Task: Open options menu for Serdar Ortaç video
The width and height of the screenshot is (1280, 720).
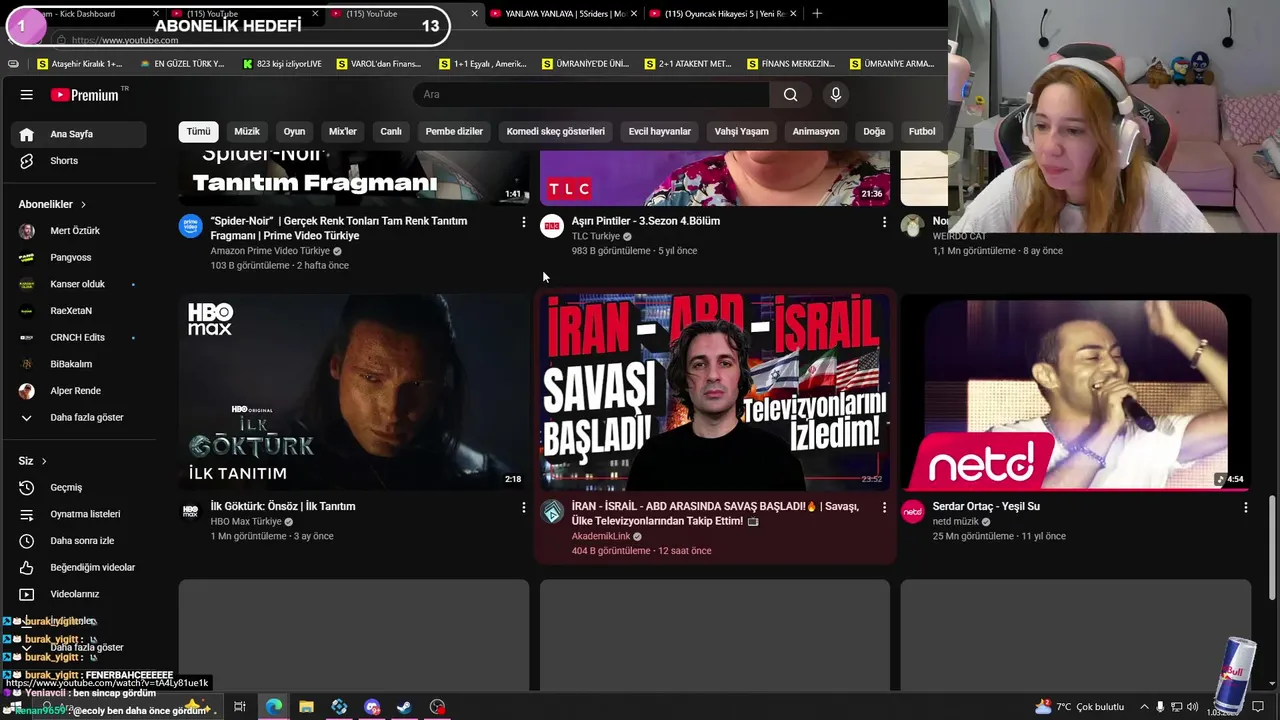Action: pyautogui.click(x=1245, y=508)
